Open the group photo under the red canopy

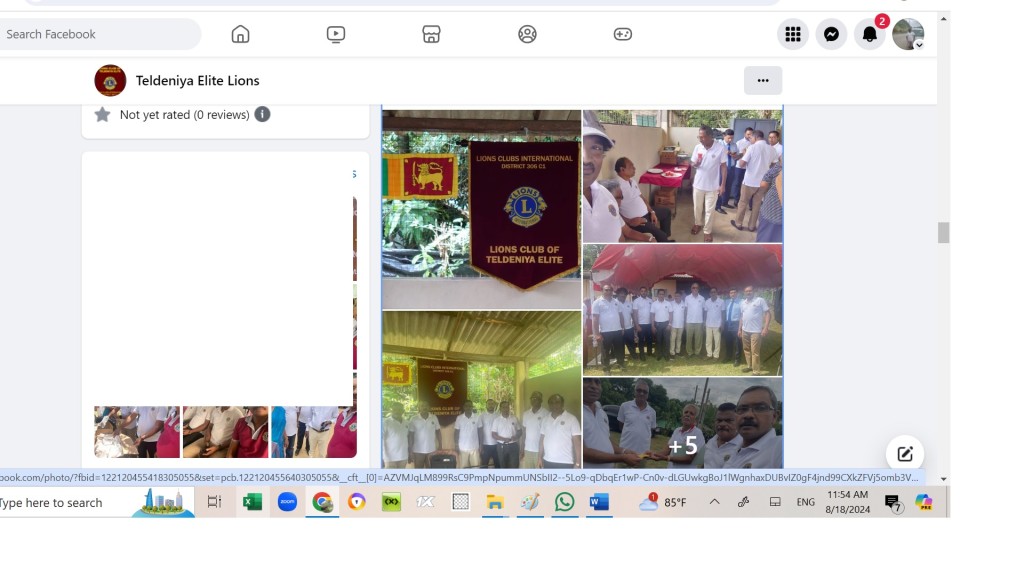tap(682, 310)
